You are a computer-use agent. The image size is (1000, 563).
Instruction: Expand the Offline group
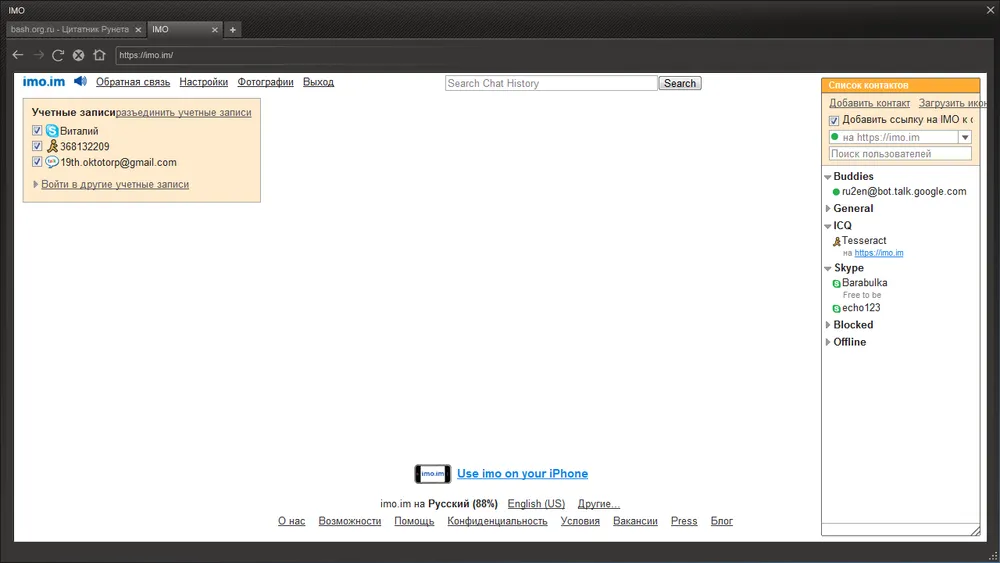pyautogui.click(x=828, y=342)
